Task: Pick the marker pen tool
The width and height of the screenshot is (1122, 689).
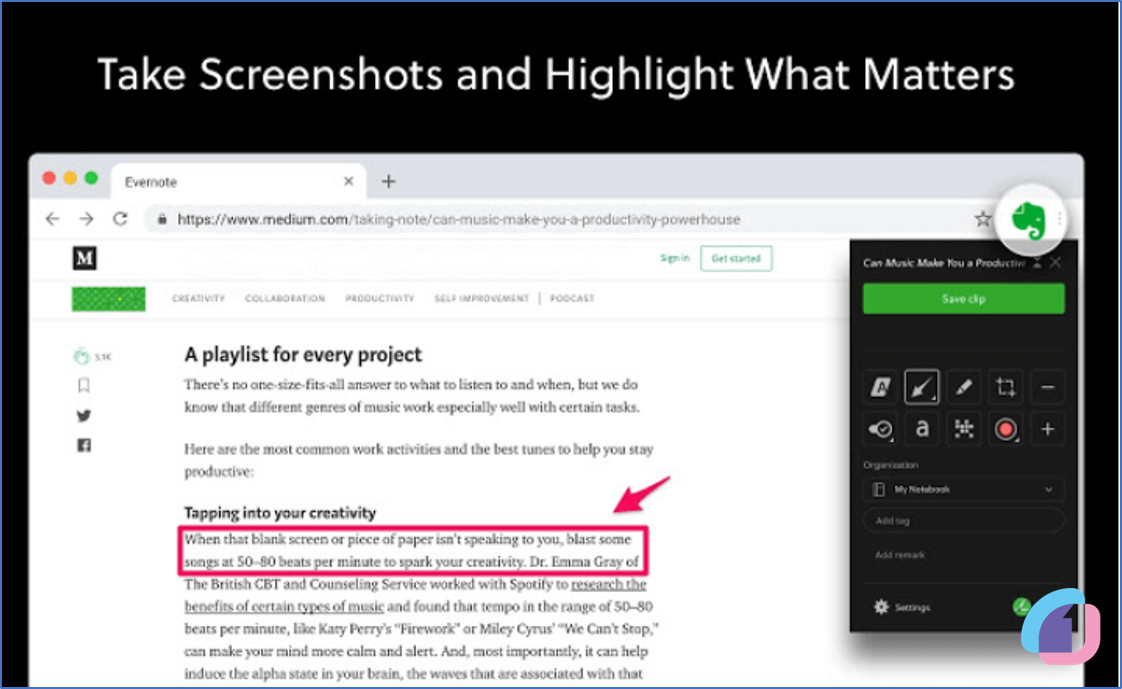Action: pyautogui.click(x=964, y=387)
